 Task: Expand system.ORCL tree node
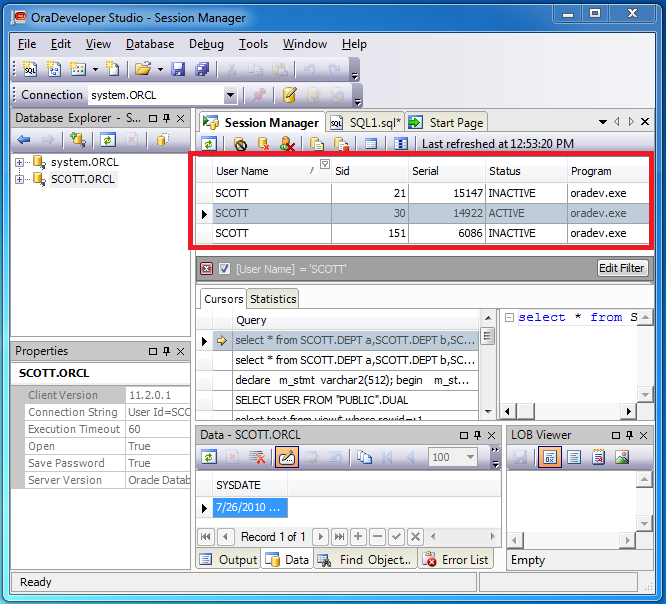[x=19, y=162]
